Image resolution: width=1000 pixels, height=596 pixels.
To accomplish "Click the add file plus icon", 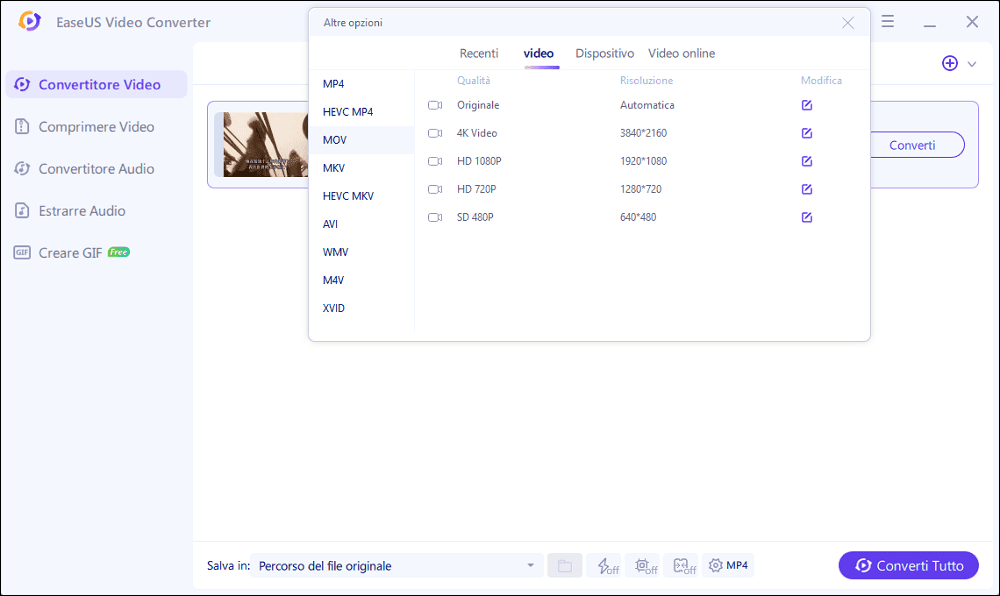I will [x=950, y=63].
